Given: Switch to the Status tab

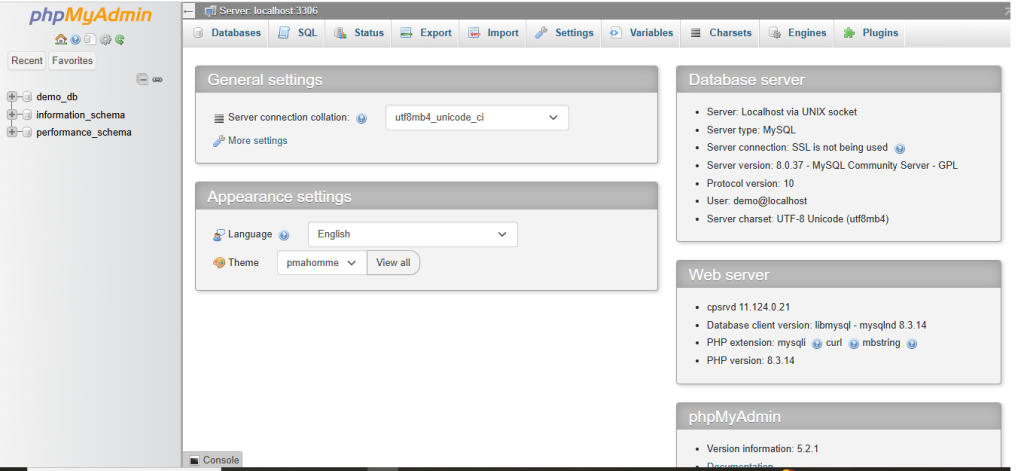Looking at the screenshot, I should pyautogui.click(x=359, y=33).
